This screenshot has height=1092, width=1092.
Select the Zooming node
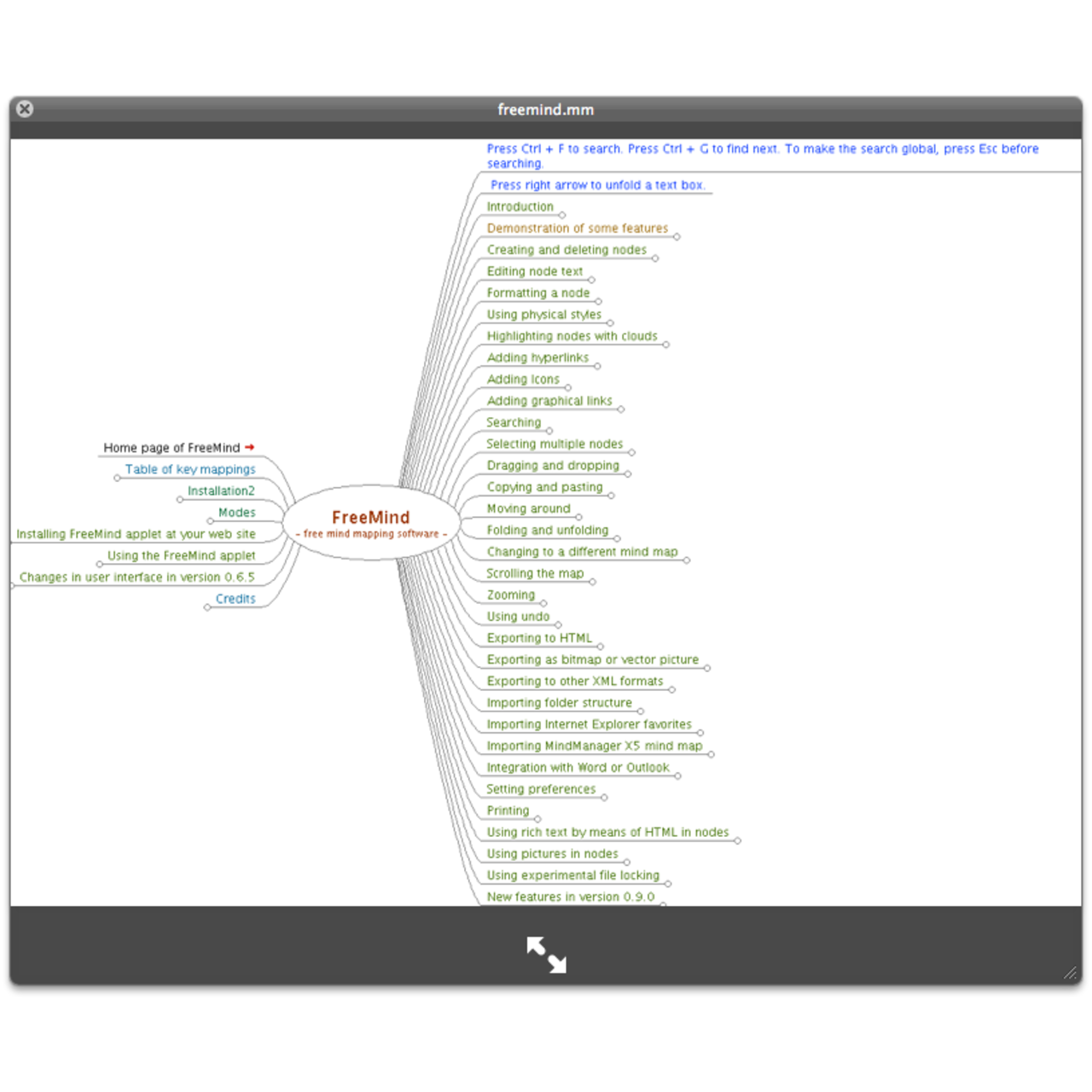511,595
